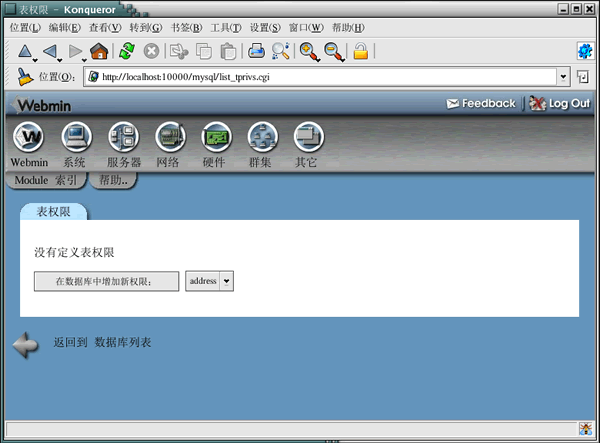Click the security padlock icon
This screenshot has width=600, height=443.
[360, 51]
